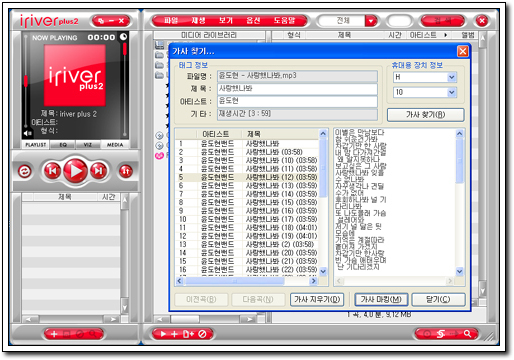
Task: Select result row 2 사랑했나봐 (03:58)
Action: point(247,152)
